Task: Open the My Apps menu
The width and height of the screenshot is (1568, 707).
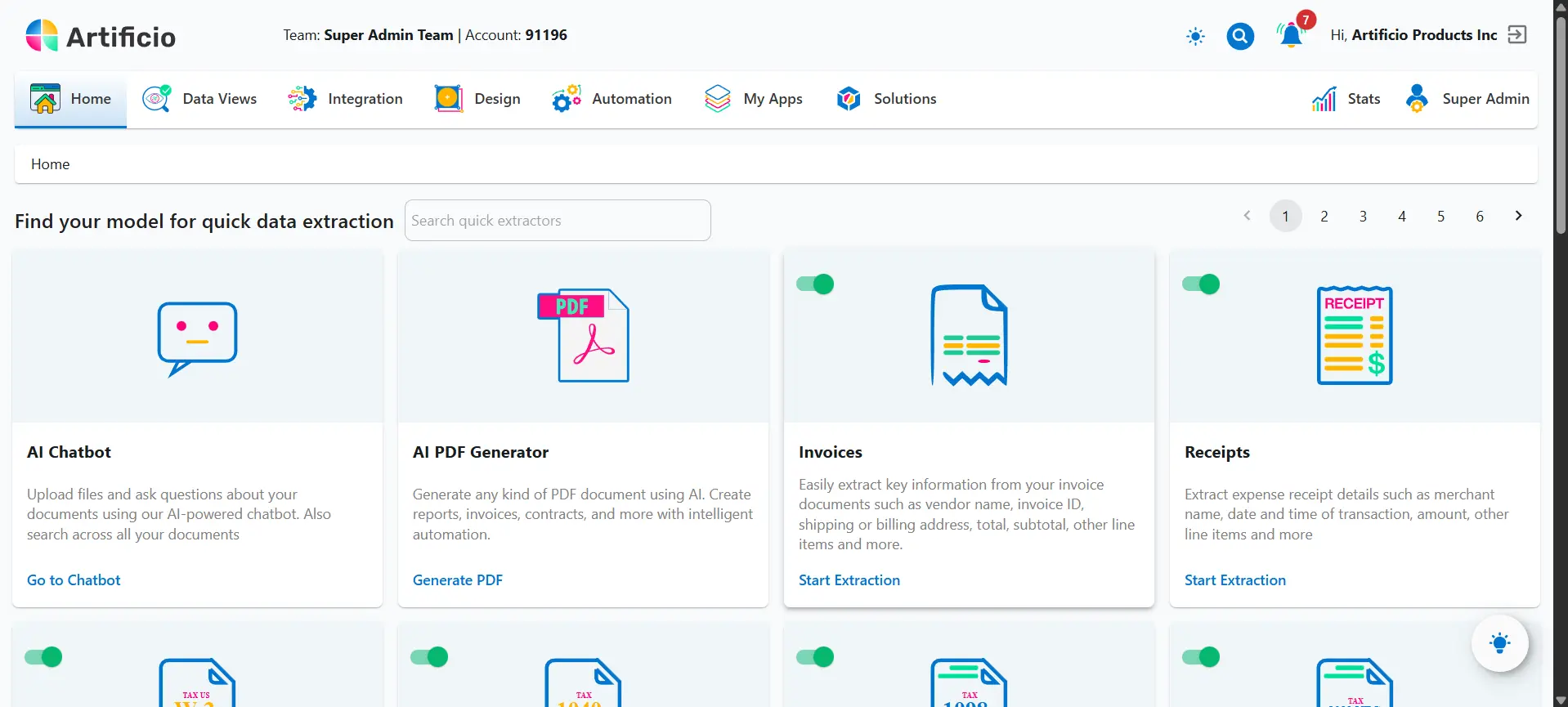Action: 753,99
